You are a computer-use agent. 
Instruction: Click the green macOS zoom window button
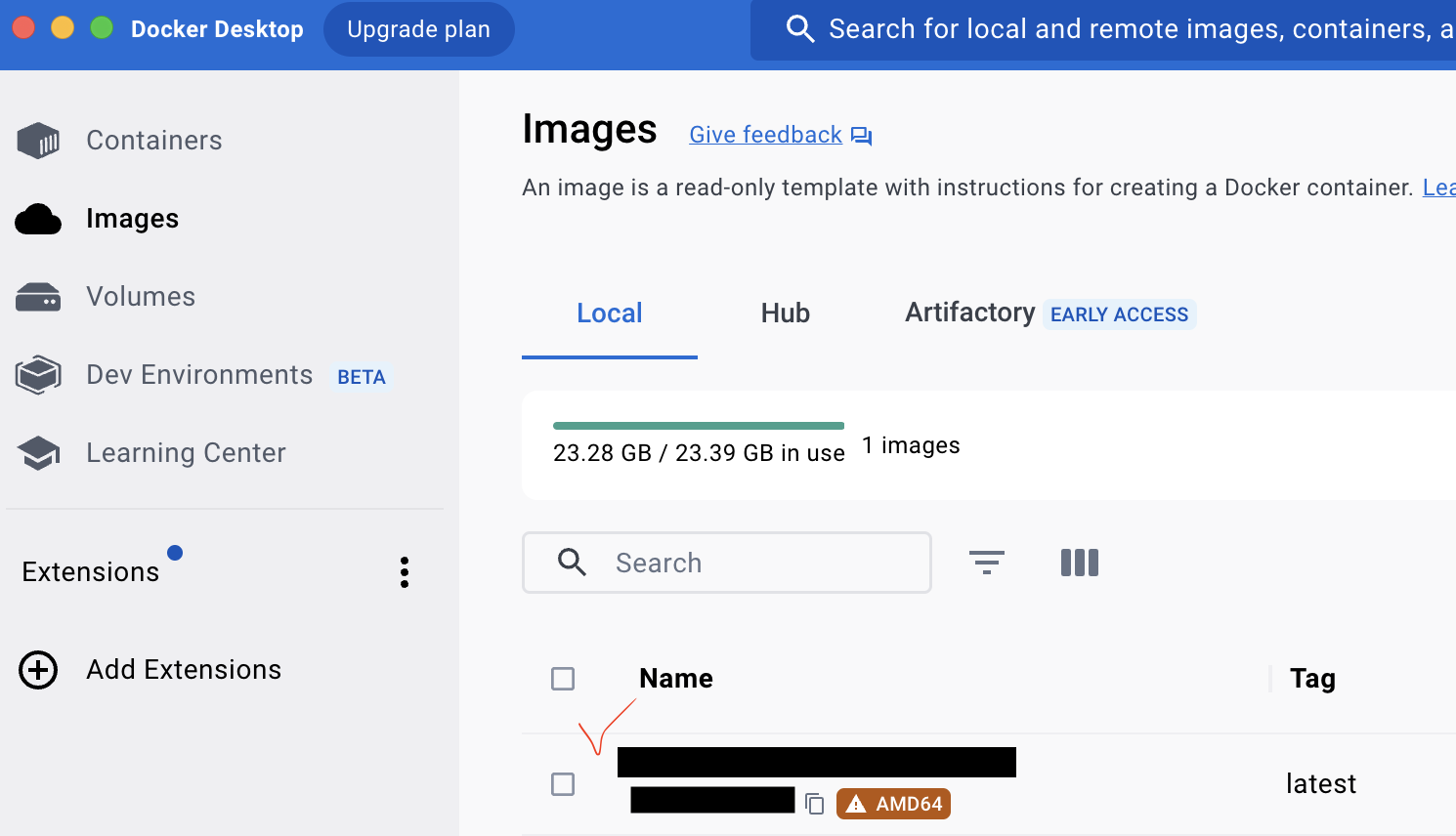pyautogui.click(x=102, y=27)
